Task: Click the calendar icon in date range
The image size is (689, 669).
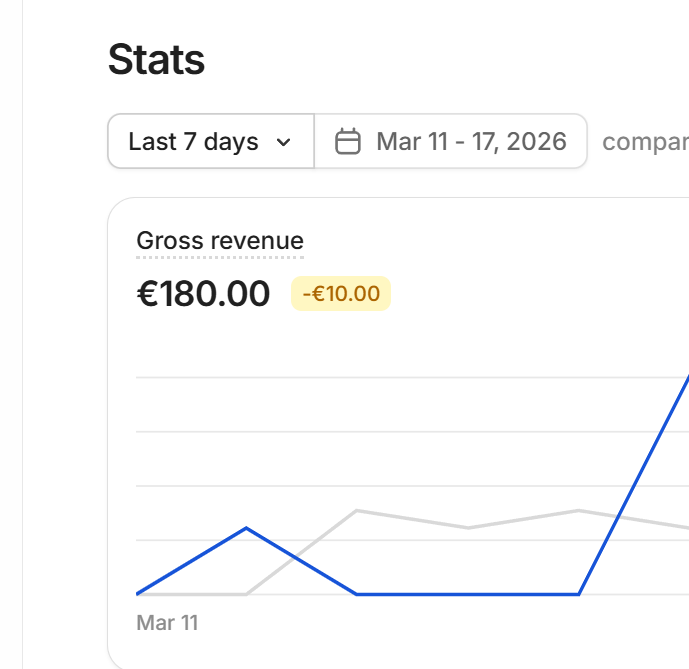Action: [348, 142]
